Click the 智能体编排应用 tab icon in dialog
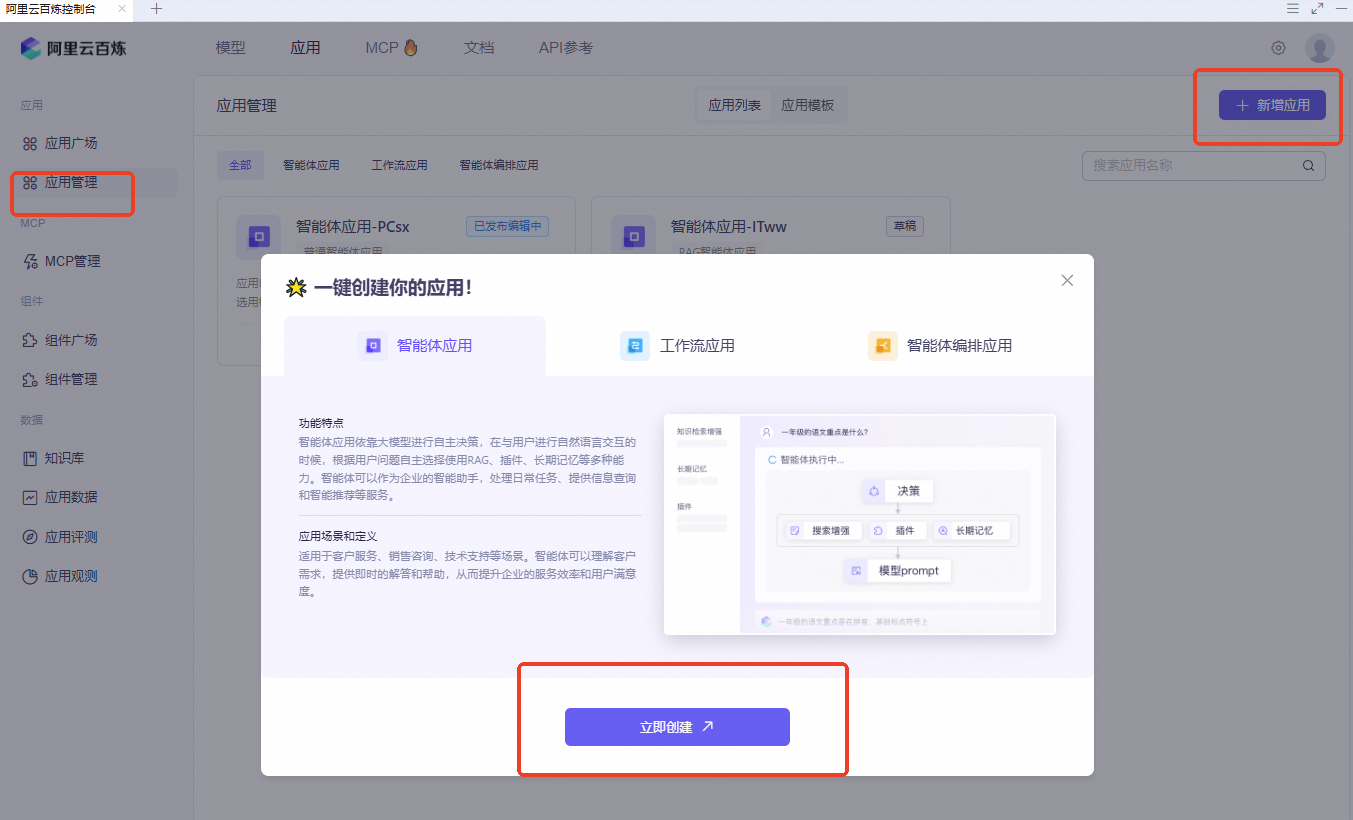The image size is (1353, 820). pos(882,346)
